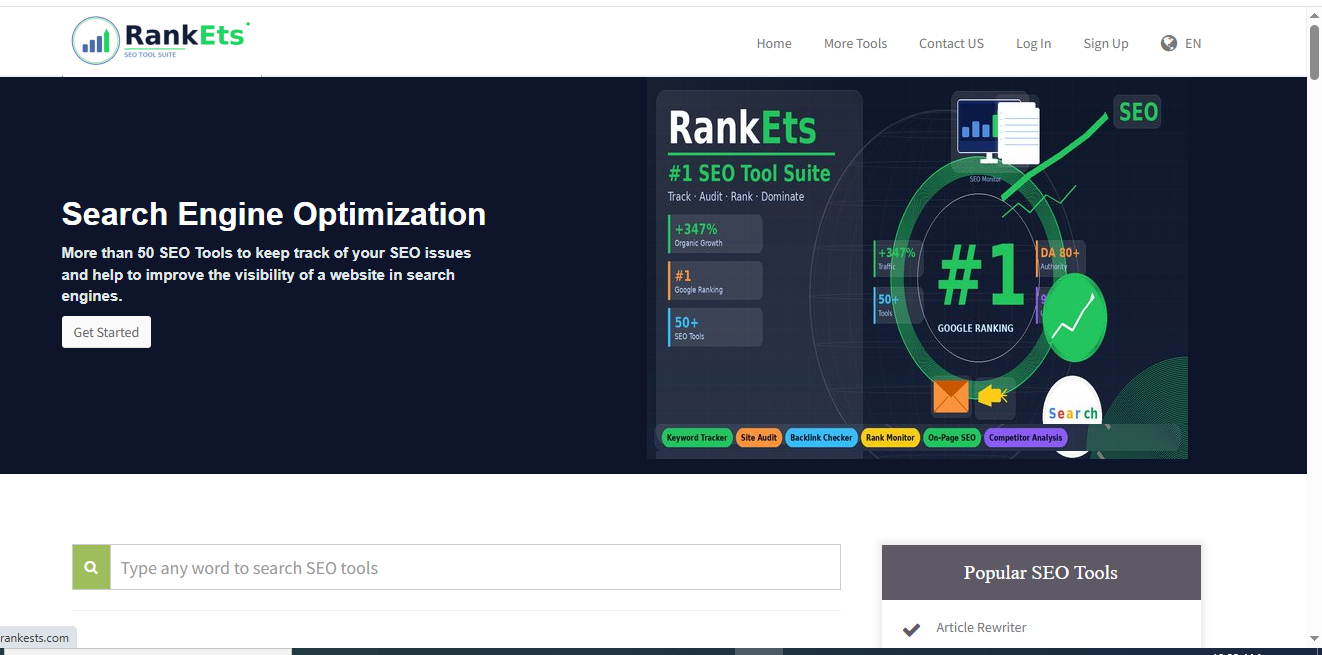Viewport: 1322px width, 655px height.
Task: Go to Contact US page
Action: pyautogui.click(x=951, y=43)
